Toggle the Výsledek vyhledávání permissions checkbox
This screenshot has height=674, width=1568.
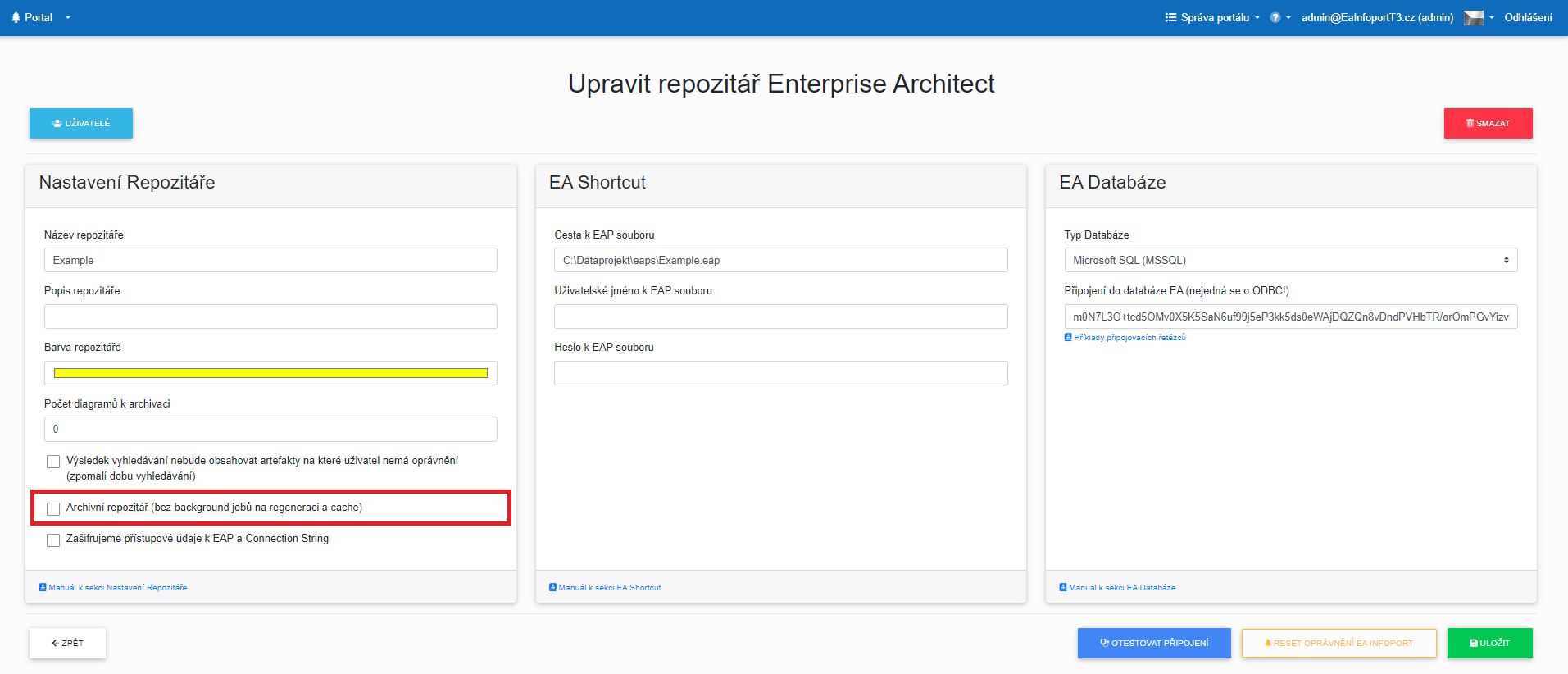coord(53,462)
